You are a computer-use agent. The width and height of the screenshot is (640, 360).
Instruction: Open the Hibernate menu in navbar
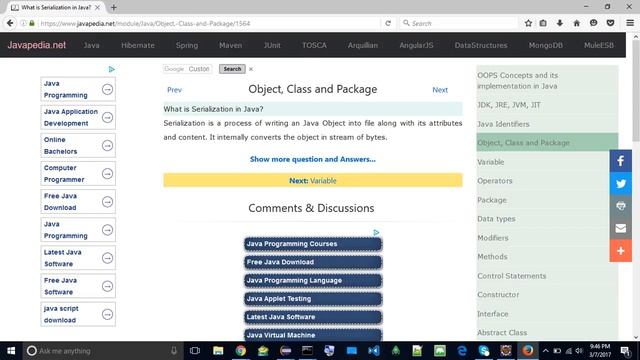(138, 45)
